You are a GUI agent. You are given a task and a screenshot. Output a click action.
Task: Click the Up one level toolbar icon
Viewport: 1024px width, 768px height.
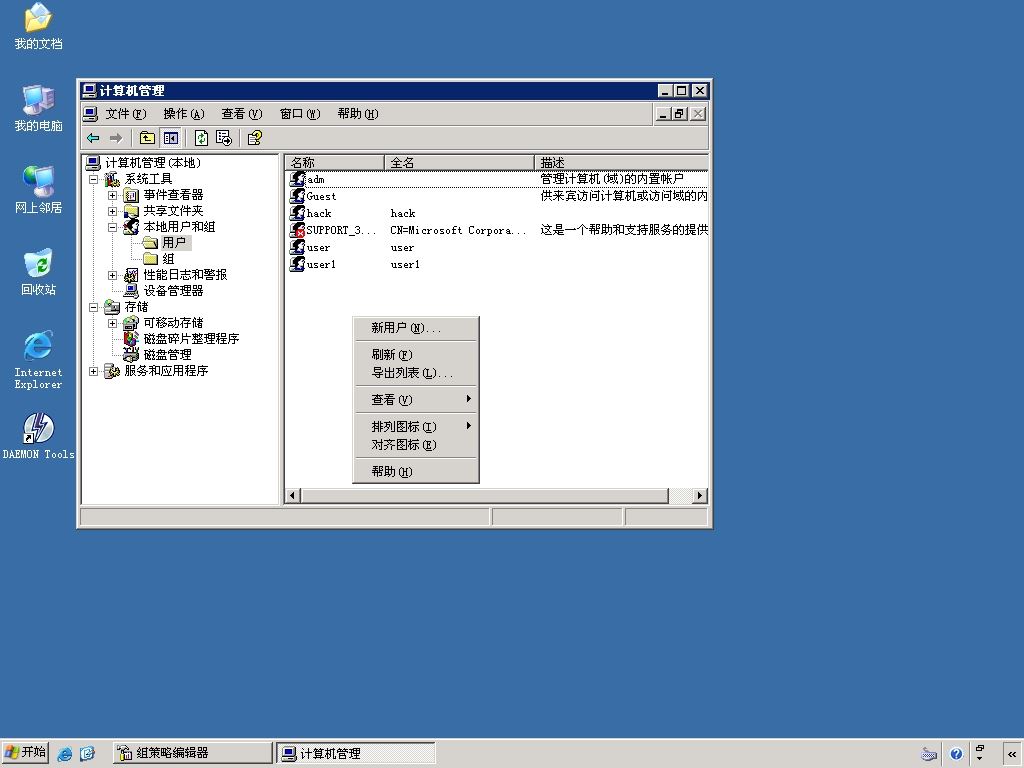coord(147,138)
